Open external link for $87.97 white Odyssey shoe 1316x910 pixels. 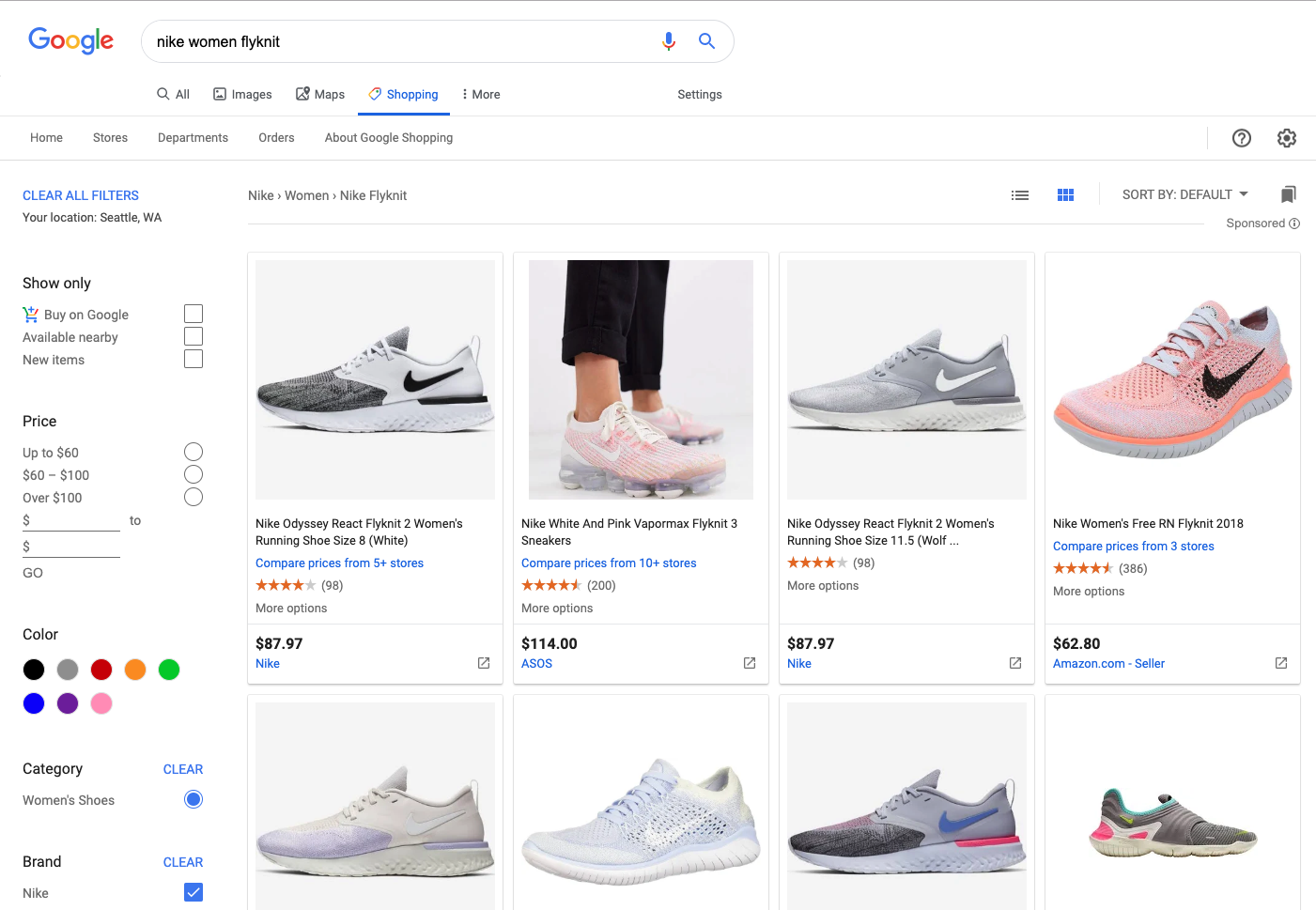484,663
